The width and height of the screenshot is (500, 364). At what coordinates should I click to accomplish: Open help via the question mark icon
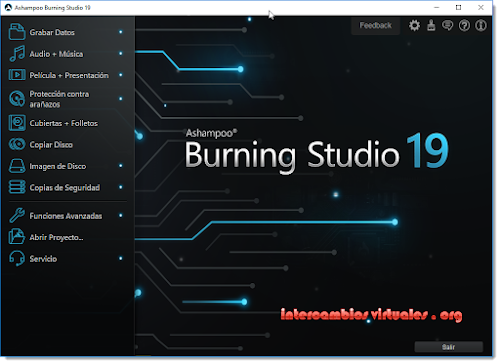pyautogui.click(x=464, y=25)
